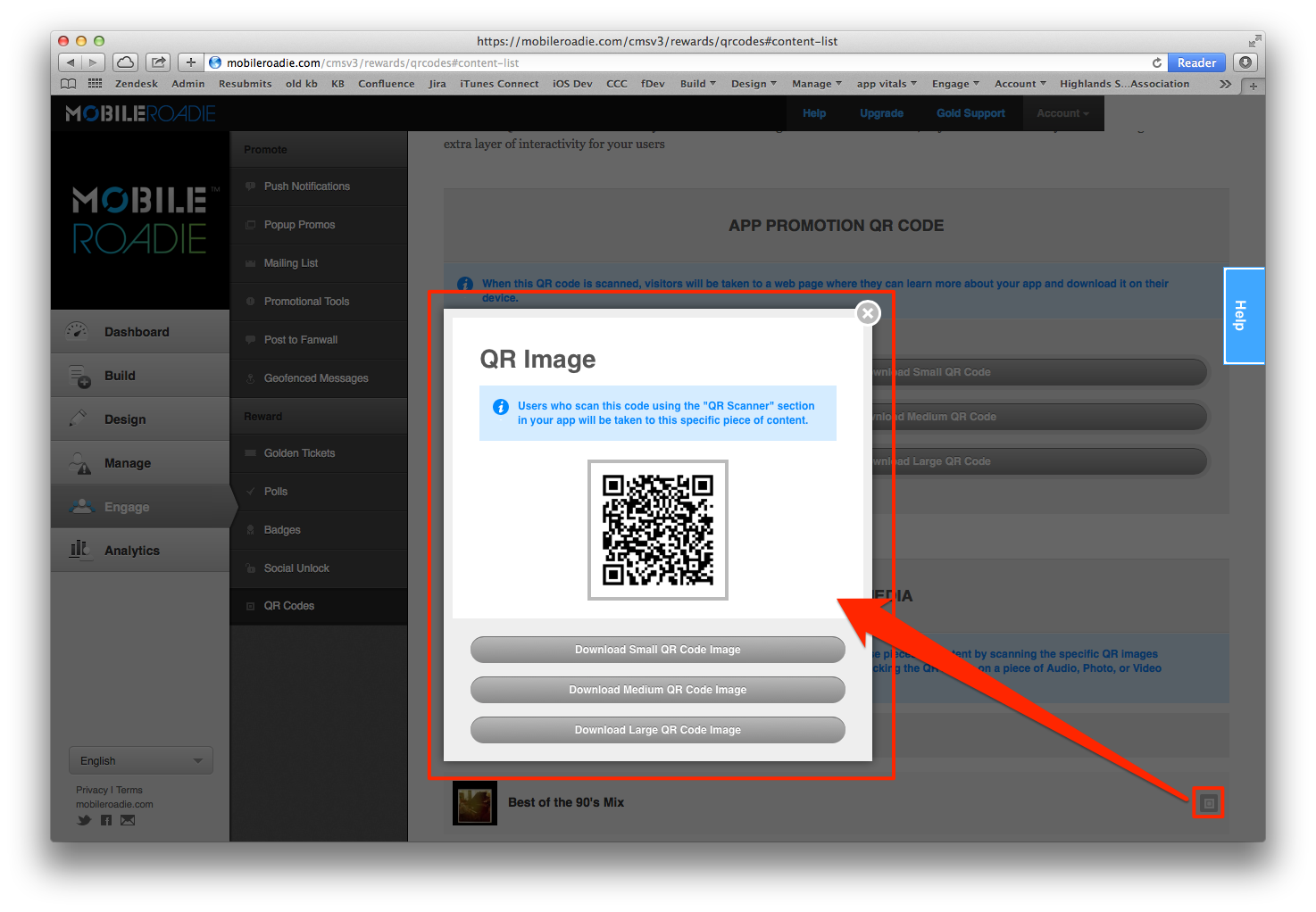Click the QR icon for Best of the 90's Mix
The width and height of the screenshot is (1316, 912).
1208,803
